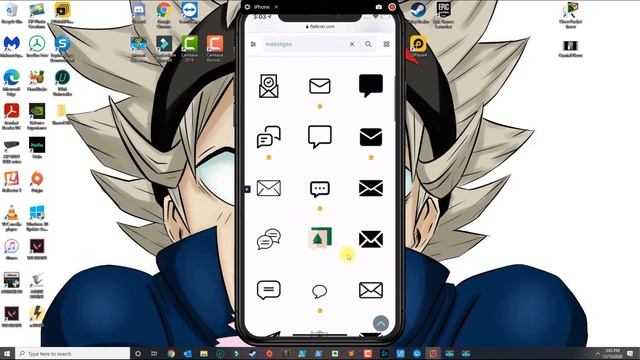Select the black envelope beside three-dot bubble
This screenshot has height=360, width=640.
coord(371,188)
